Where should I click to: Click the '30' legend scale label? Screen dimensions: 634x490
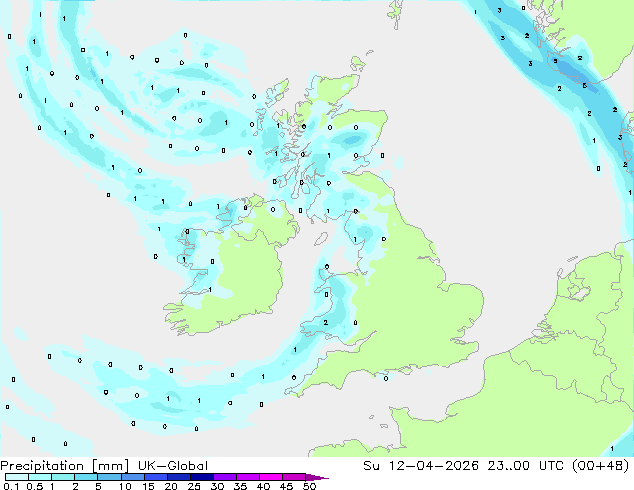click(217, 486)
